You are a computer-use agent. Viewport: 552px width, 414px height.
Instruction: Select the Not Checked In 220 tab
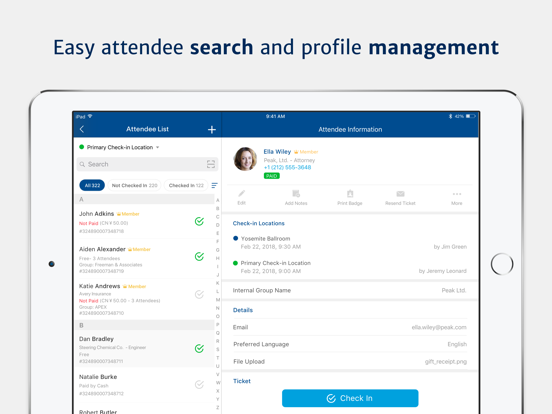(134, 185)
